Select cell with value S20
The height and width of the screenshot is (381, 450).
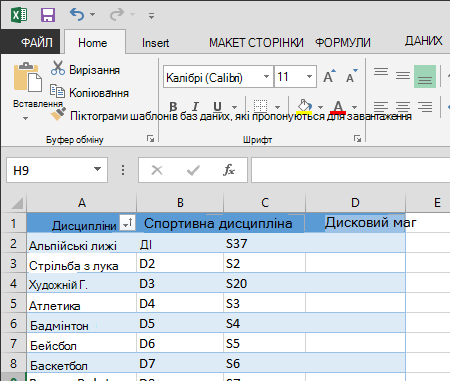coord(265,283)
